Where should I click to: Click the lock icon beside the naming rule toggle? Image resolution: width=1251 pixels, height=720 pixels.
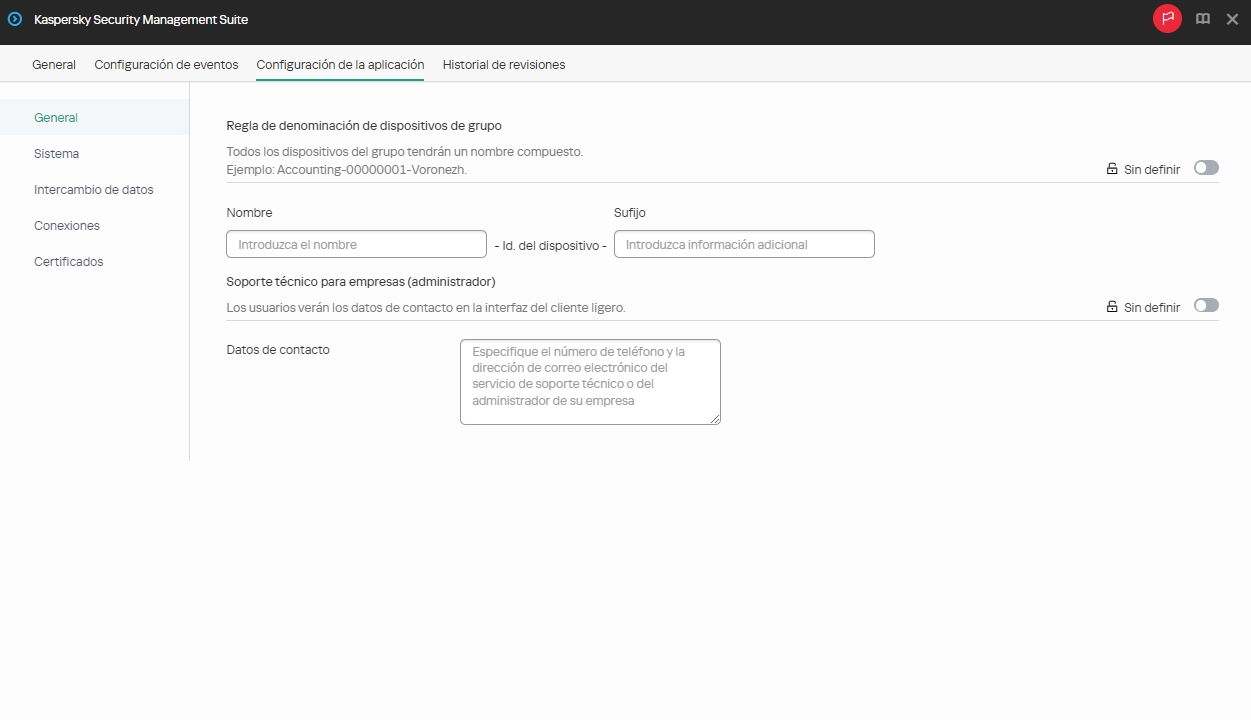1110,168
